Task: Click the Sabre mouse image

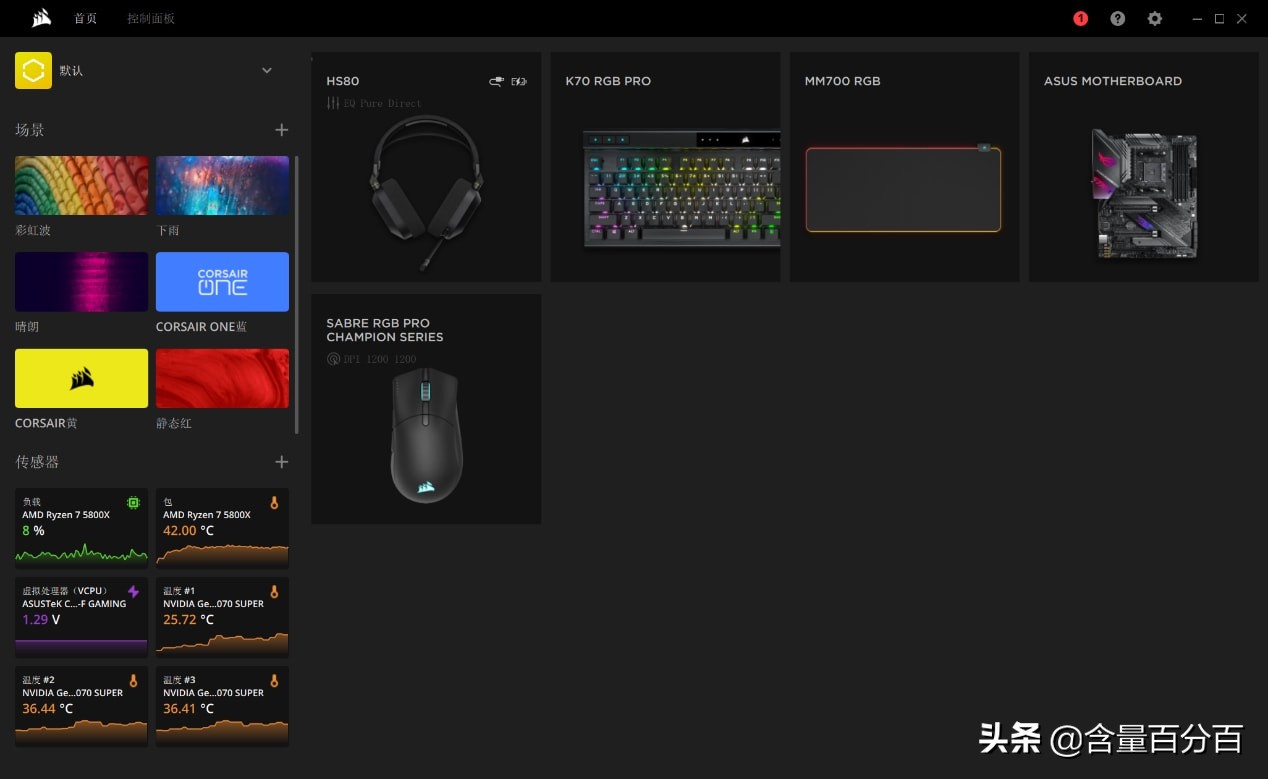Action: click(x=426, y=435)
